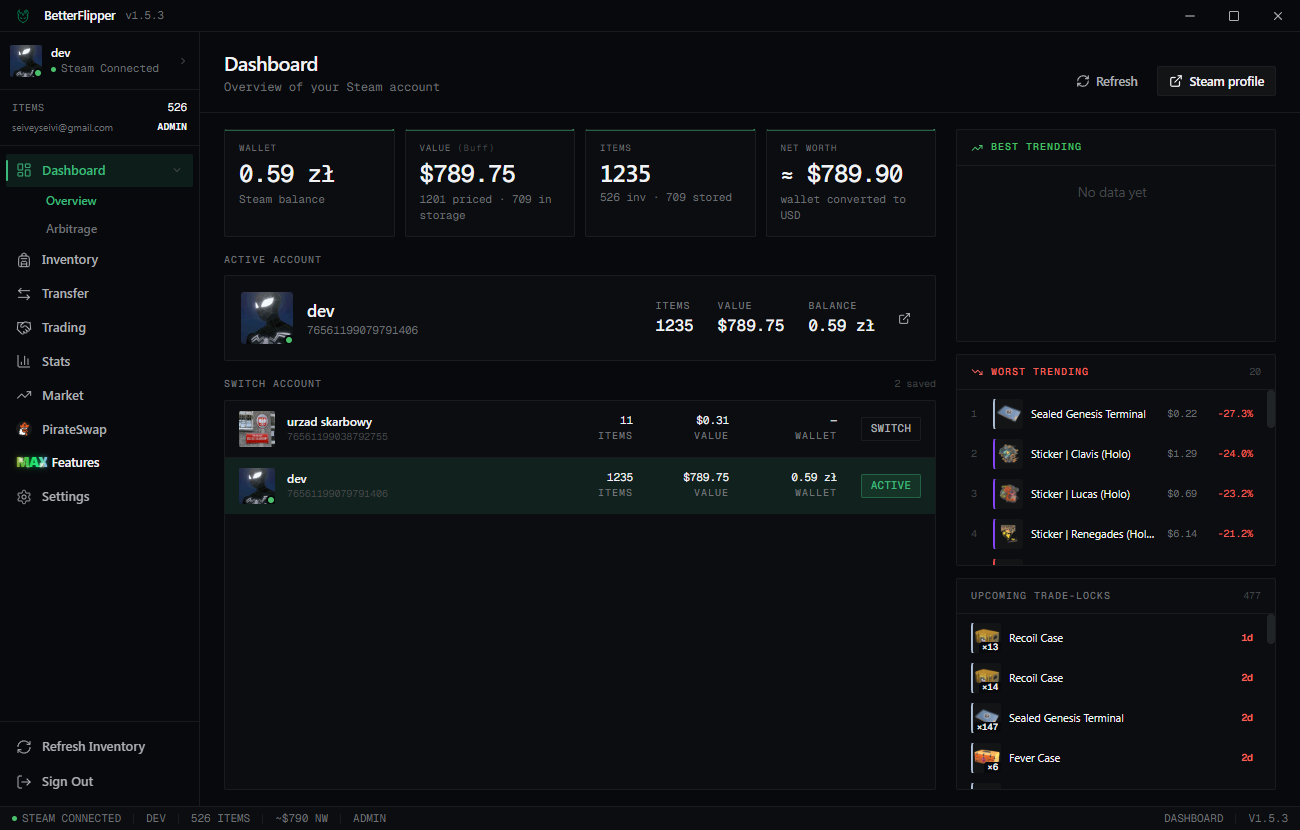Open the Arbitrage sub-item
The height and width of the screenshot is (830, 1300).
tap(71, 229)
